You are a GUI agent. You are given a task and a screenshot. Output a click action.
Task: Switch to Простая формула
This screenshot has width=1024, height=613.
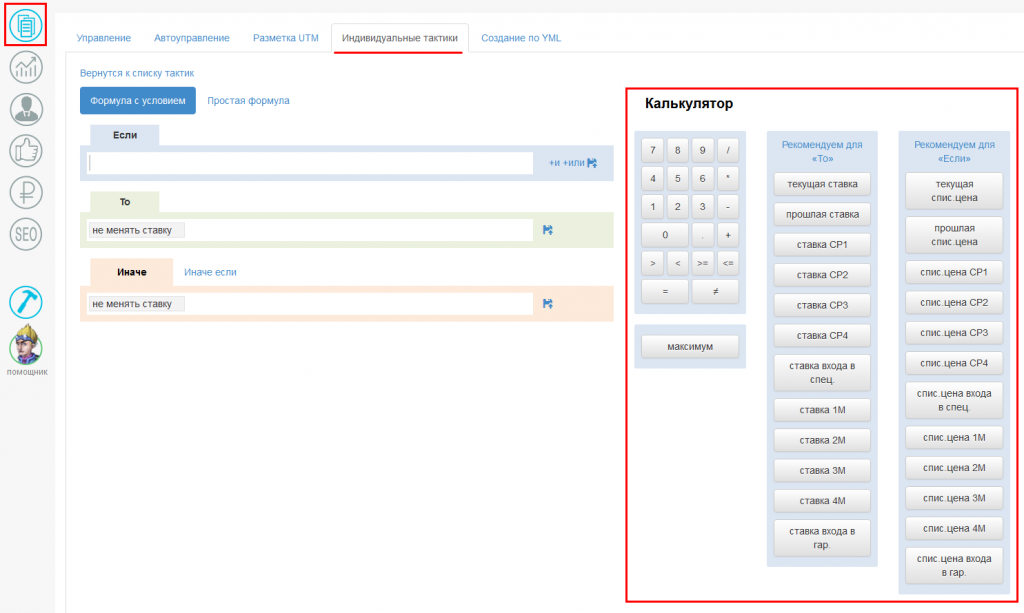(x=248, y=101)
